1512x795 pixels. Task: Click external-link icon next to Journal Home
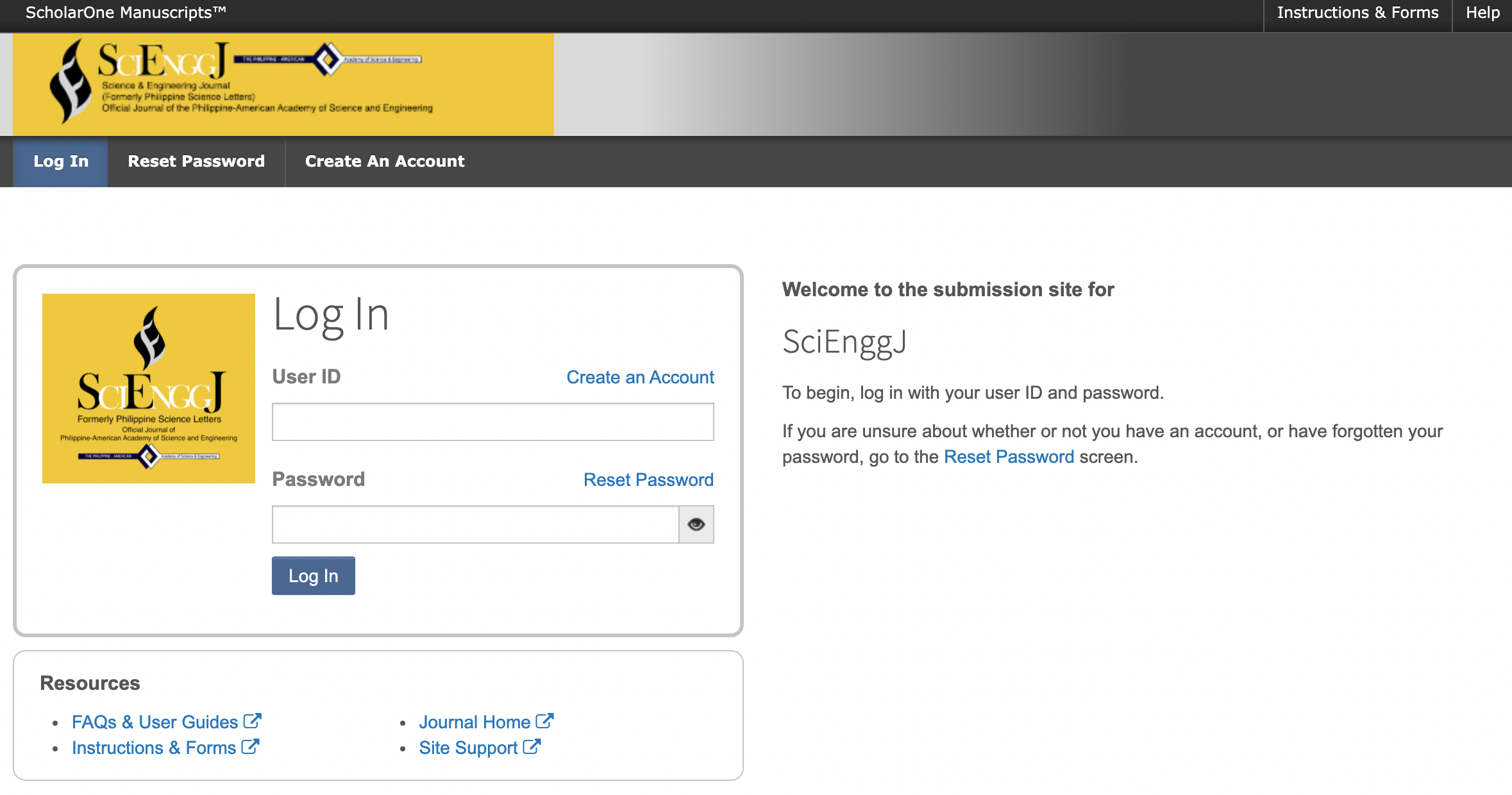pyautogui.click(x=544, y=721)
